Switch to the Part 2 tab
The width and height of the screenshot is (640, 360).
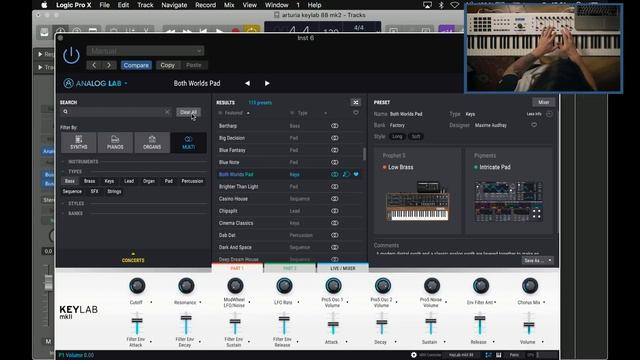pyautogui.click(x=290, y=268)
